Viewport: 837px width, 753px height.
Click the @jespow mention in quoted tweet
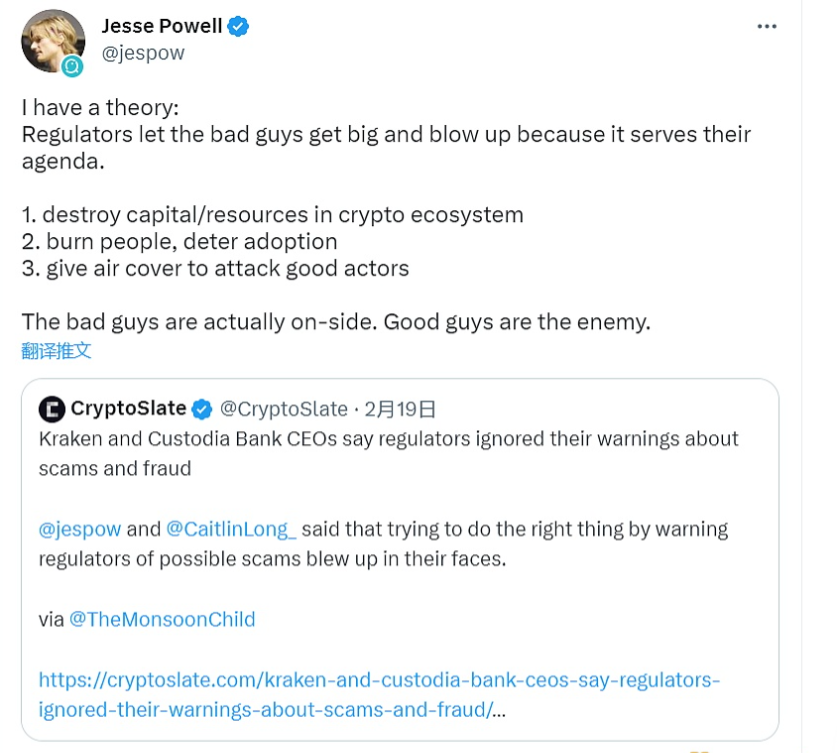coord(79,528)
